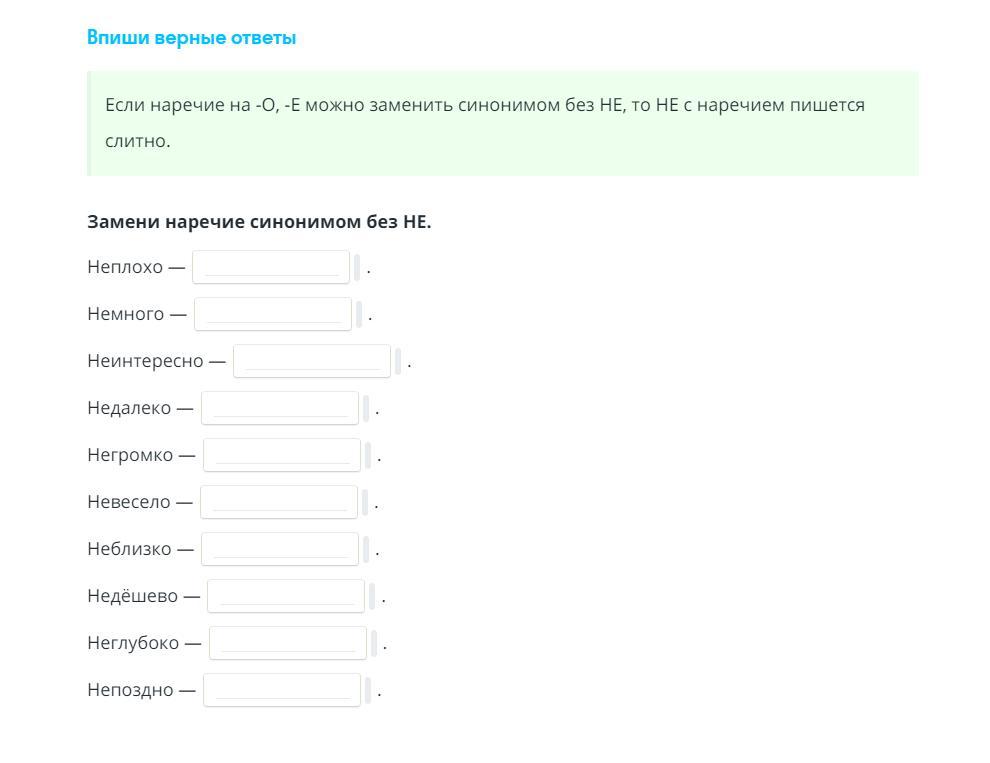Click the gray indicator after Неглубоко field

[374, 643]
